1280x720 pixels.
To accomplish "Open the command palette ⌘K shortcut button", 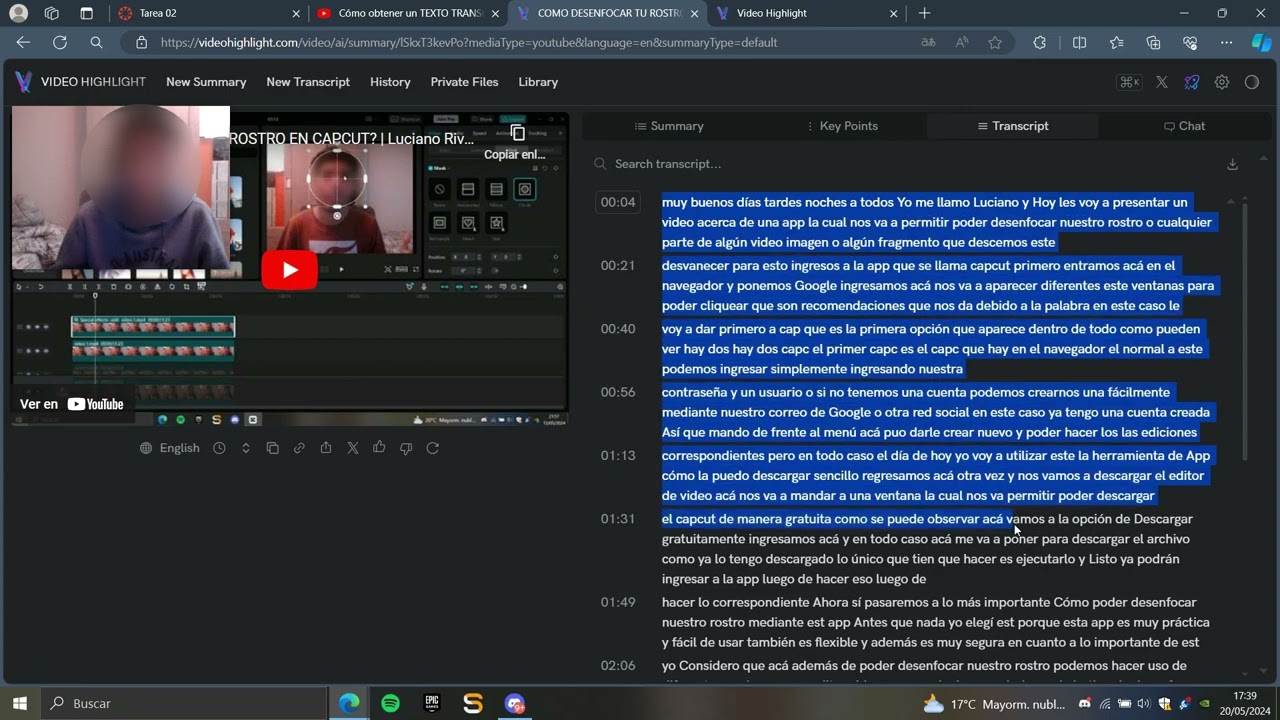I will [x=1129, y=82].
